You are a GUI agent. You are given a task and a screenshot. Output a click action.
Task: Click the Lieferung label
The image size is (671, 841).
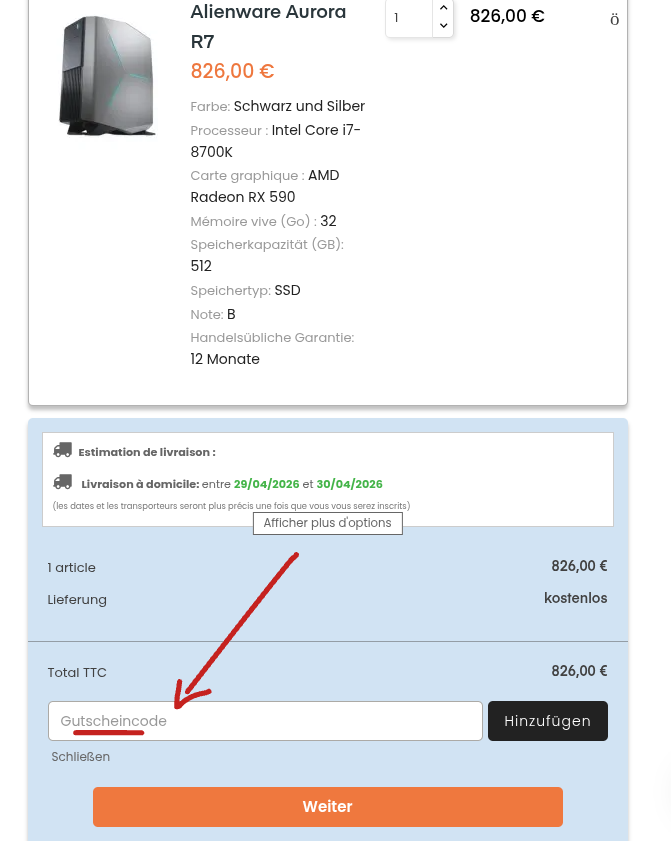coord(77,600)
